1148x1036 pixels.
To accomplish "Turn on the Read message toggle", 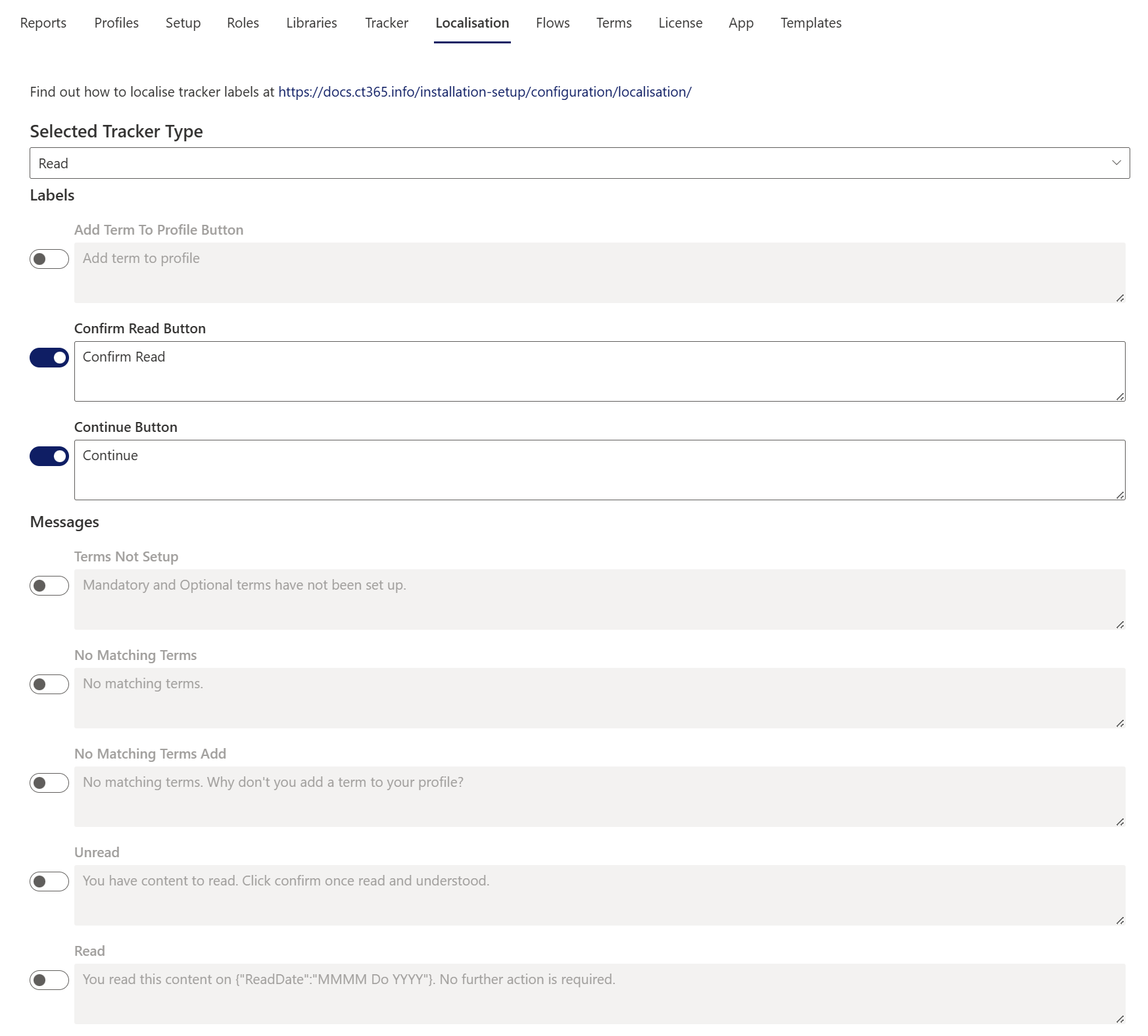I will click(x=49, y=980).
